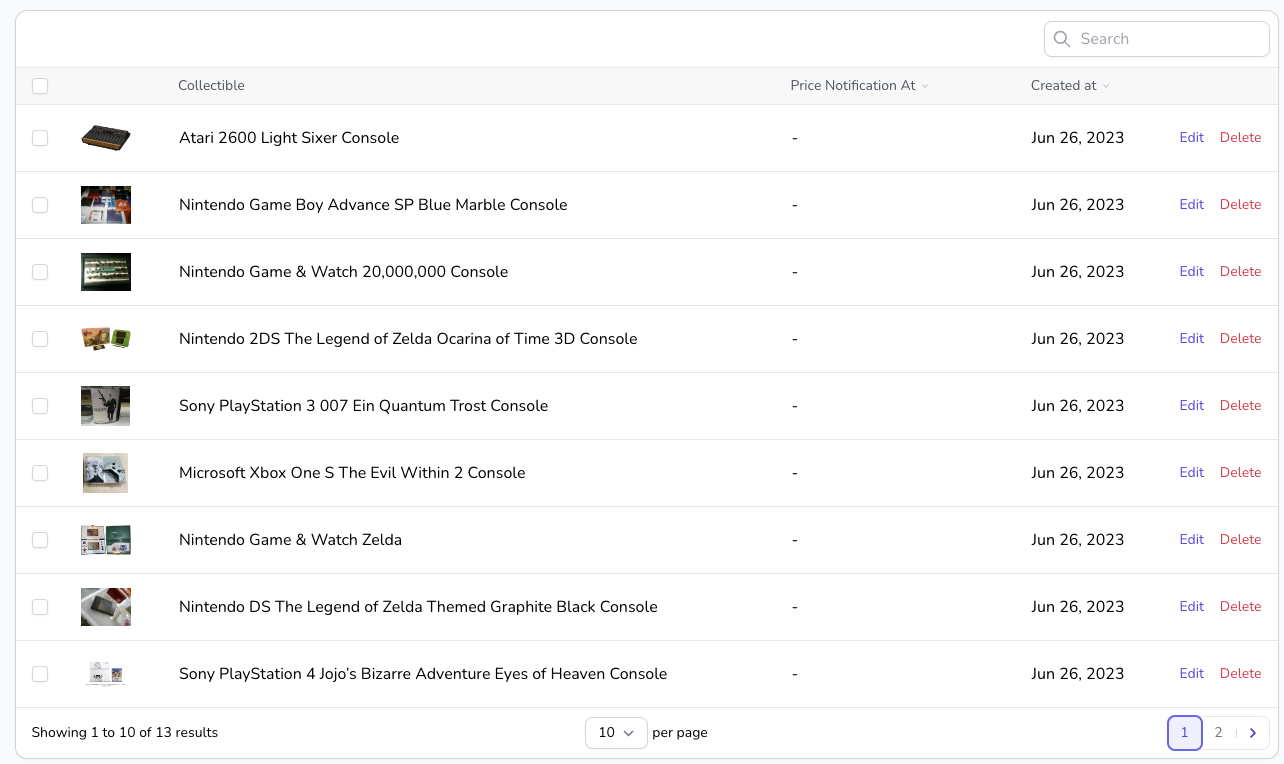Check the PlayStation 4 Jojo's Bizarre Adventure checkbox
The width and height of the screenshot is (1284, 764).
(40, 674)
